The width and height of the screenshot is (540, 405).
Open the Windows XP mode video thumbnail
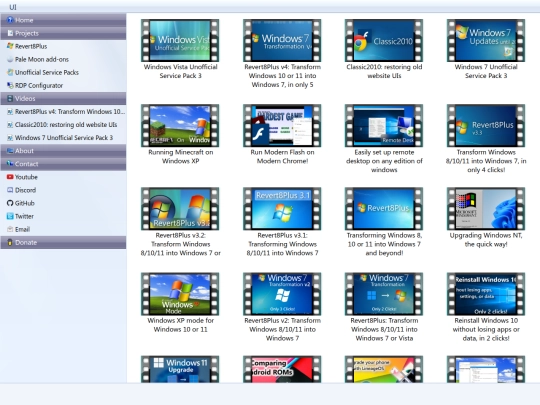tap(180, 294)
